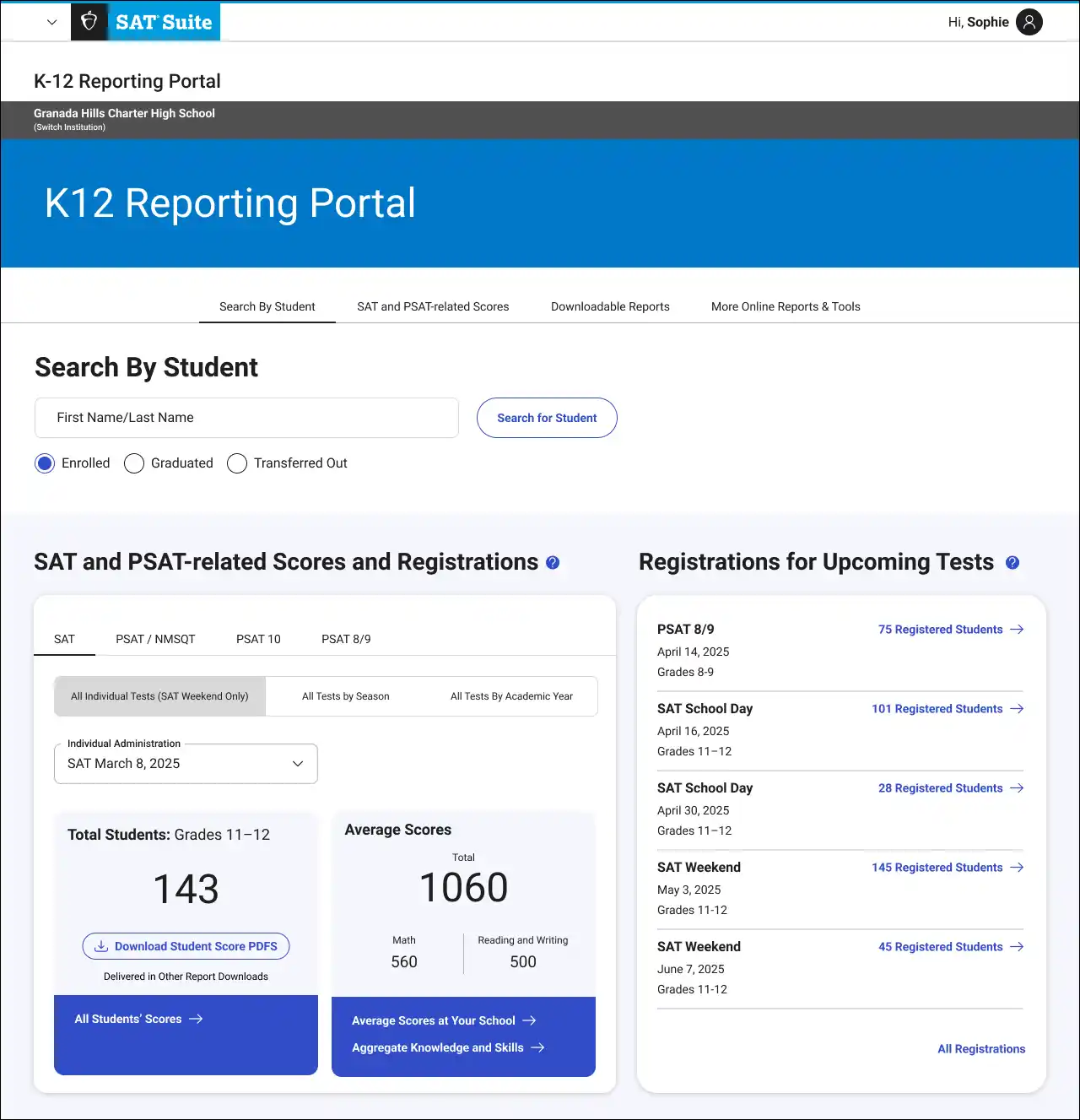This screenshot has width=1080, height=1120.
Task: View 75 Registered Students for PSAT 8/9
Action: 951,630
